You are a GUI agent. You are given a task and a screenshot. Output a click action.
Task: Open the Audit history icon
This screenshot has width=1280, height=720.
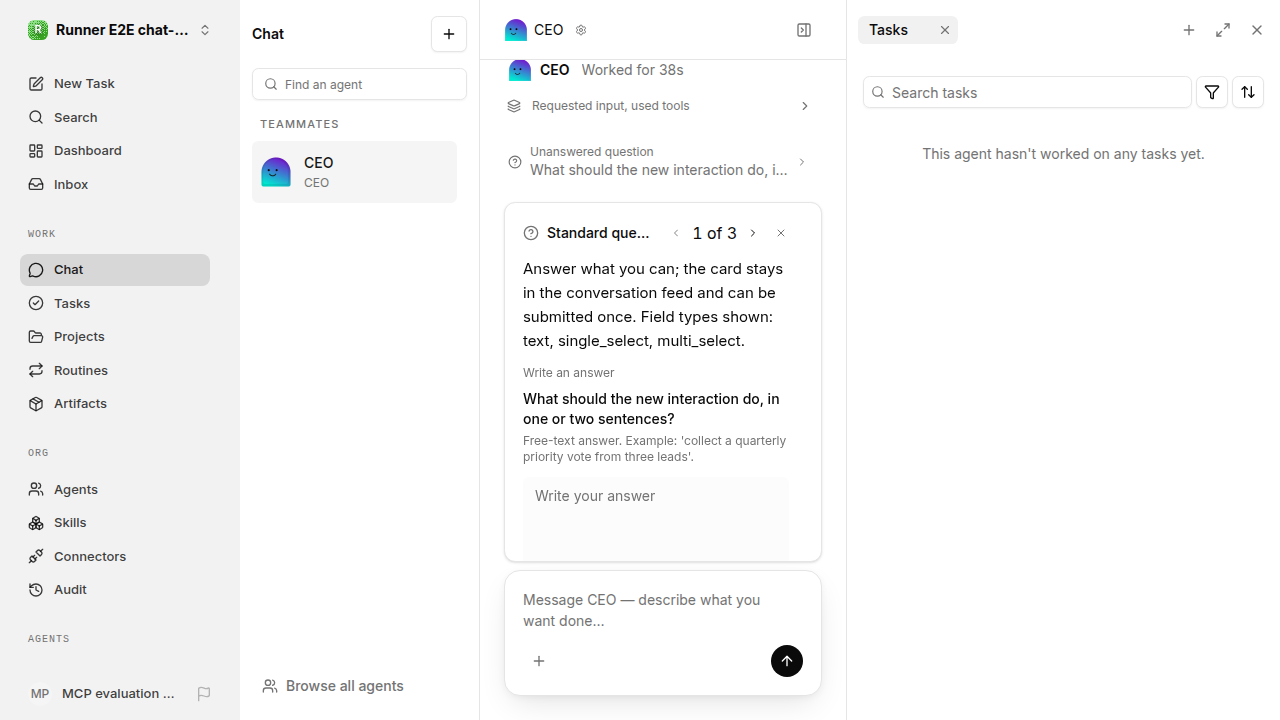(x=36, y=589)
